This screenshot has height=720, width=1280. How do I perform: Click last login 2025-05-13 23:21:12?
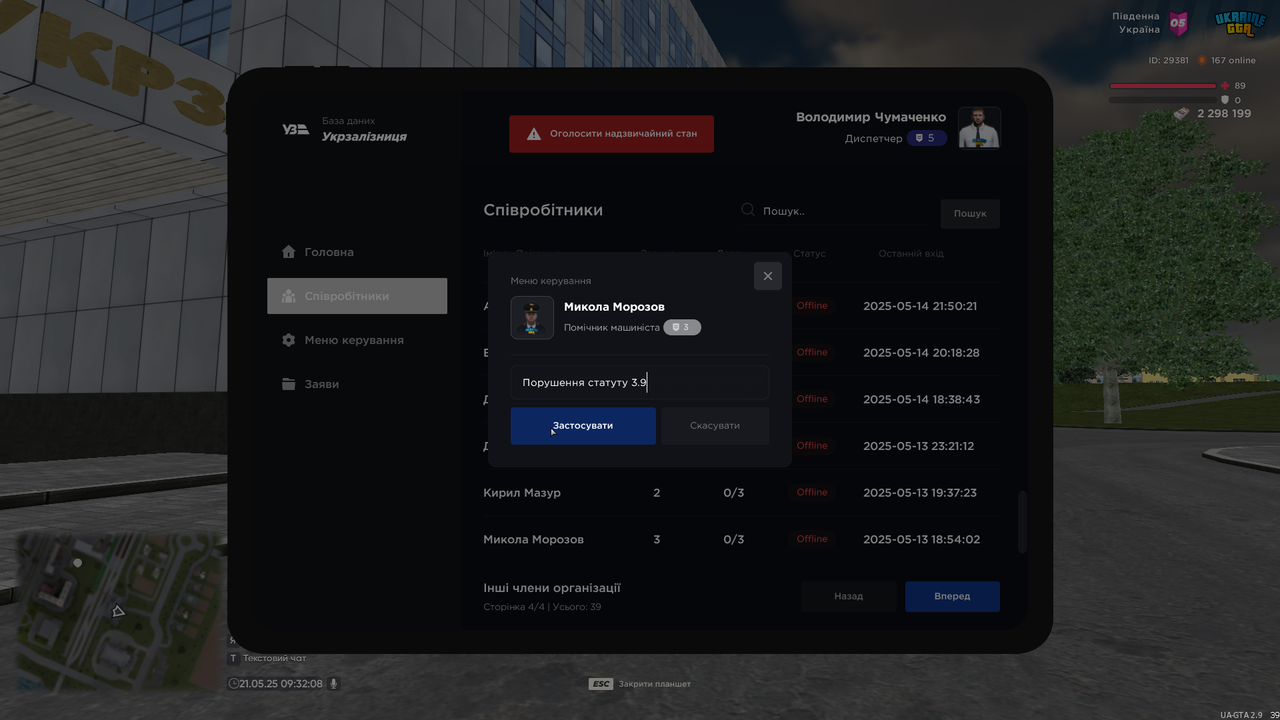918,446
